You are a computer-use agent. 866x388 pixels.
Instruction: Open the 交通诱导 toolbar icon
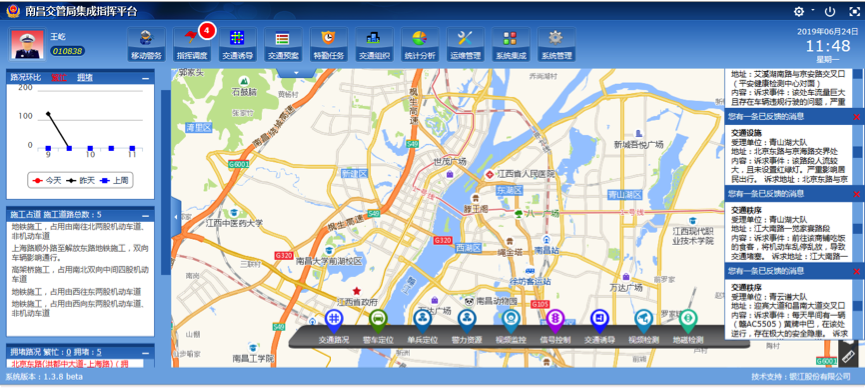237,44
